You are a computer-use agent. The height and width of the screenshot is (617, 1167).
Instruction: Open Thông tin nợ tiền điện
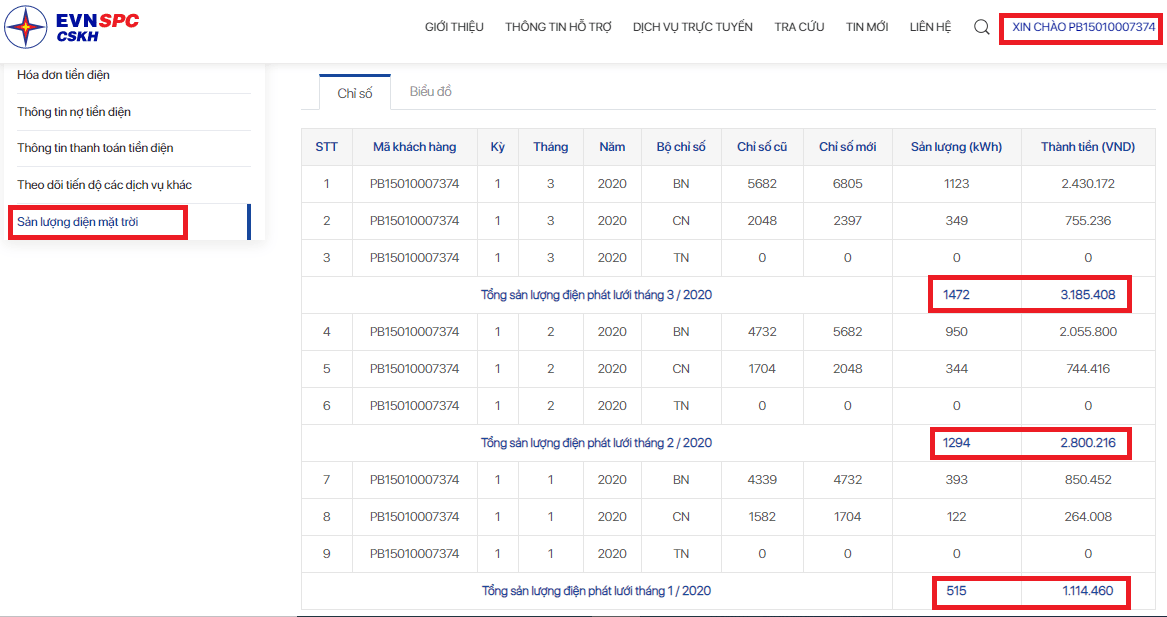74,112
